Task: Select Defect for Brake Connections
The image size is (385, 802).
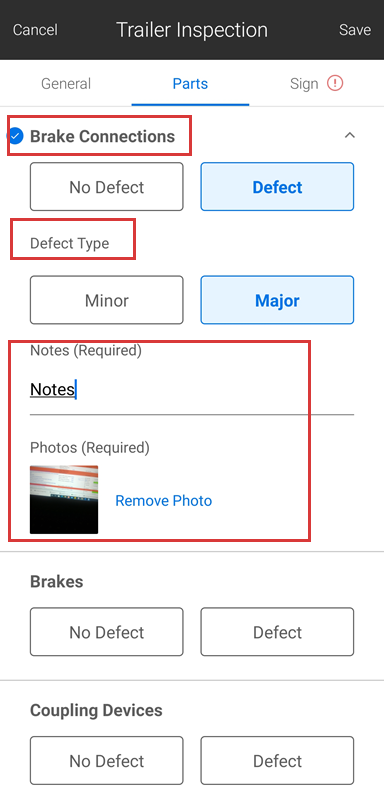Action: [x=277, y=187]
